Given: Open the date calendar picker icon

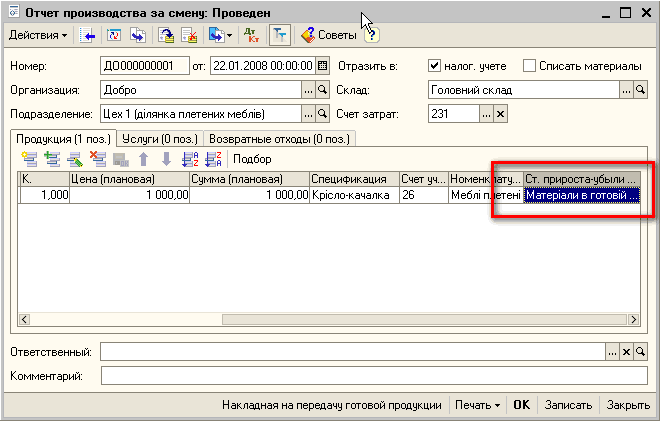Looking at the screenshot, I should [322, 66].
